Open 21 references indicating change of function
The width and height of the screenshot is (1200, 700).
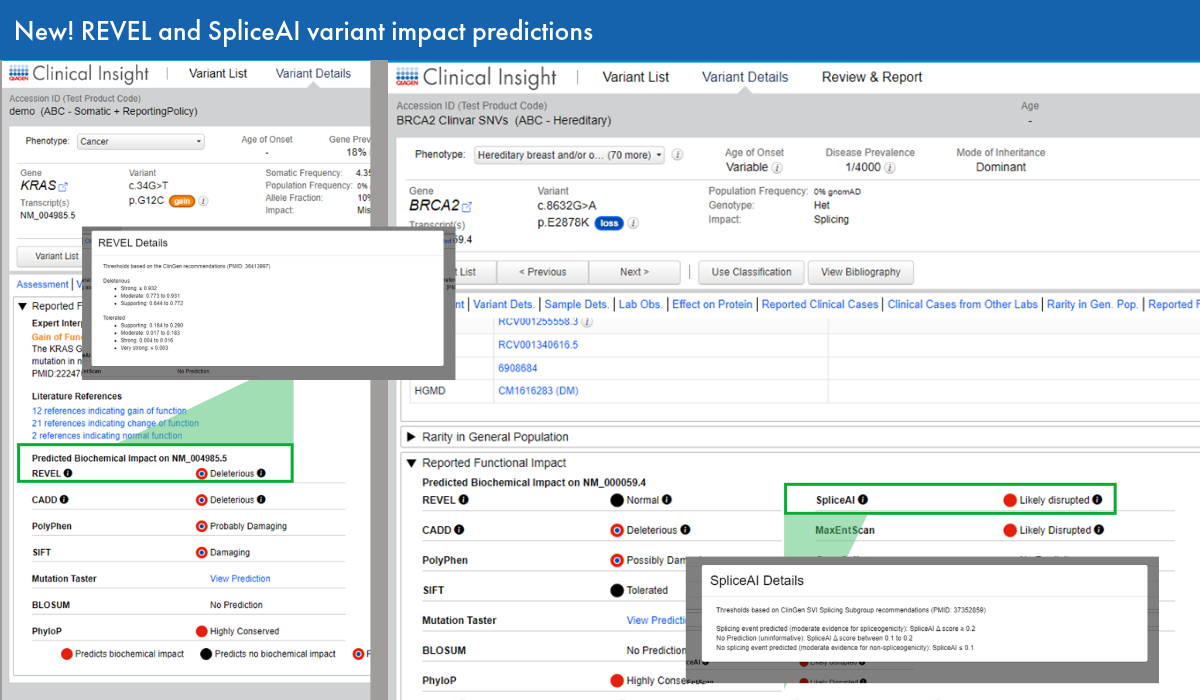click(x=115, y=423)
